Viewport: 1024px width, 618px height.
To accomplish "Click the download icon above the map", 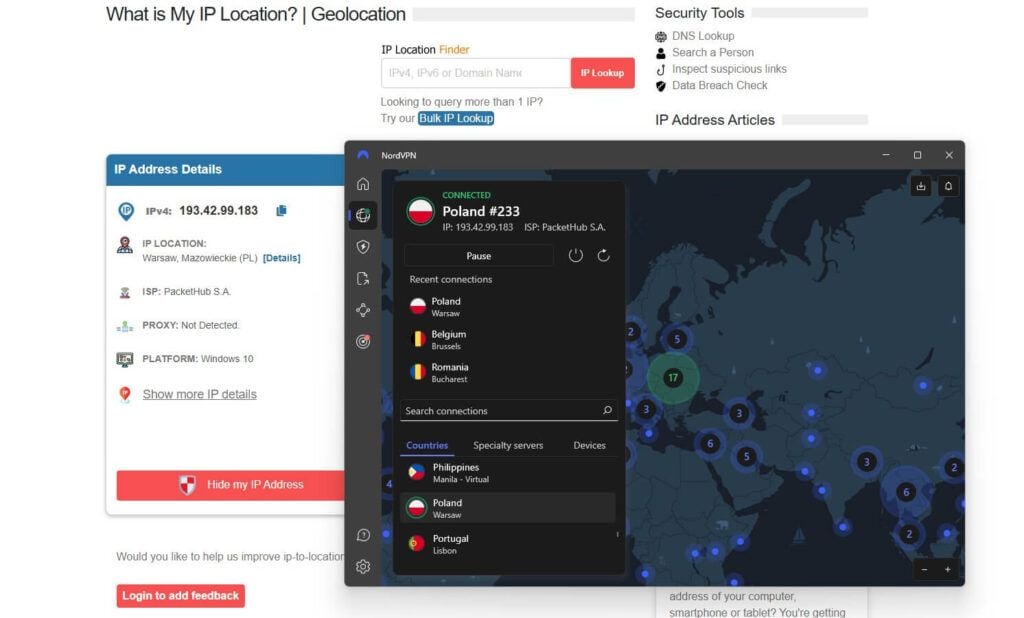I will point(920,186).
